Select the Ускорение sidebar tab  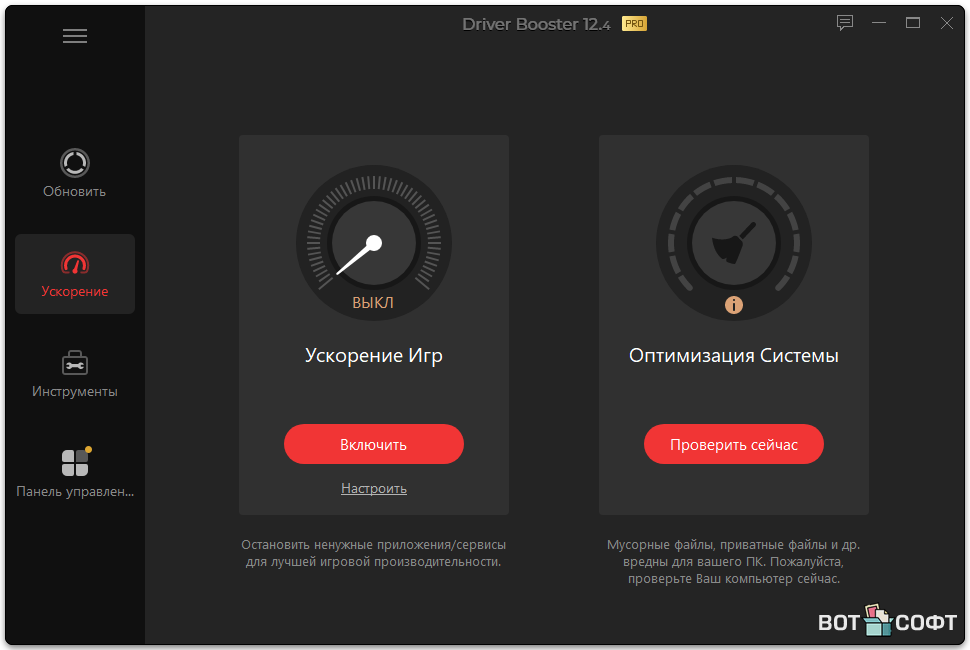(75, 274)
